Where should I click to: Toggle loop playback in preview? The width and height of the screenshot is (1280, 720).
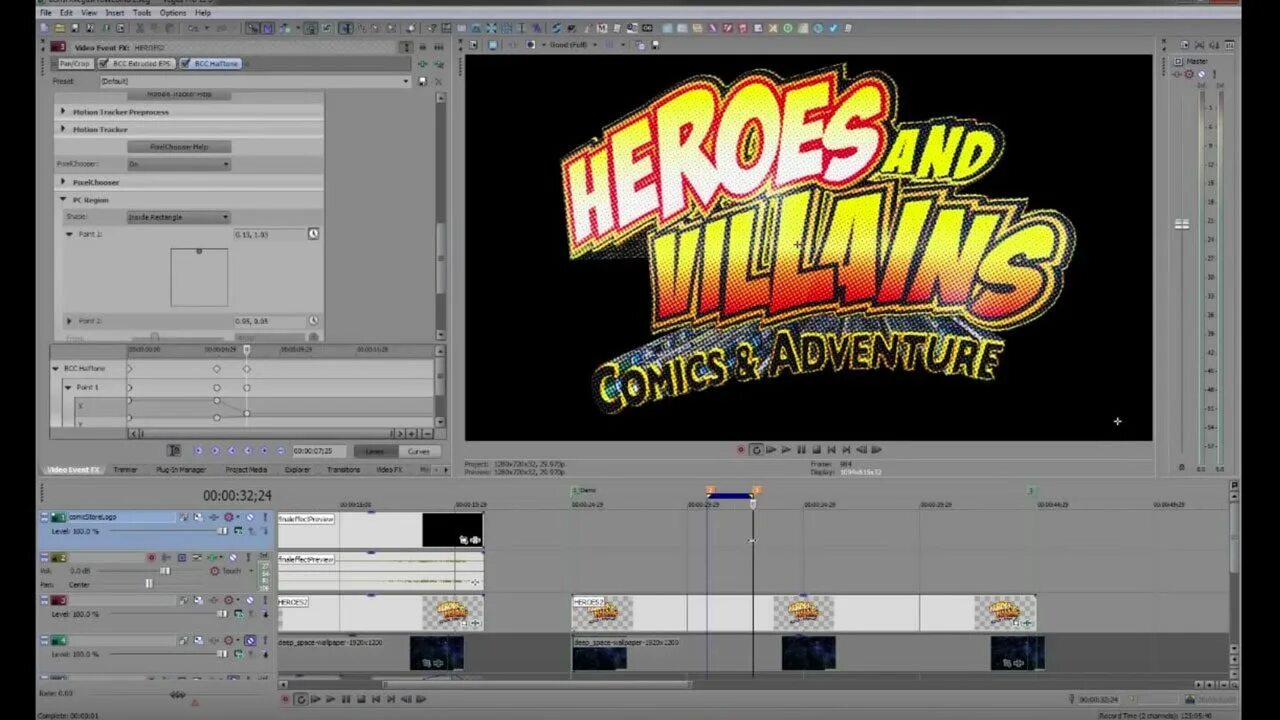[756, 450]
